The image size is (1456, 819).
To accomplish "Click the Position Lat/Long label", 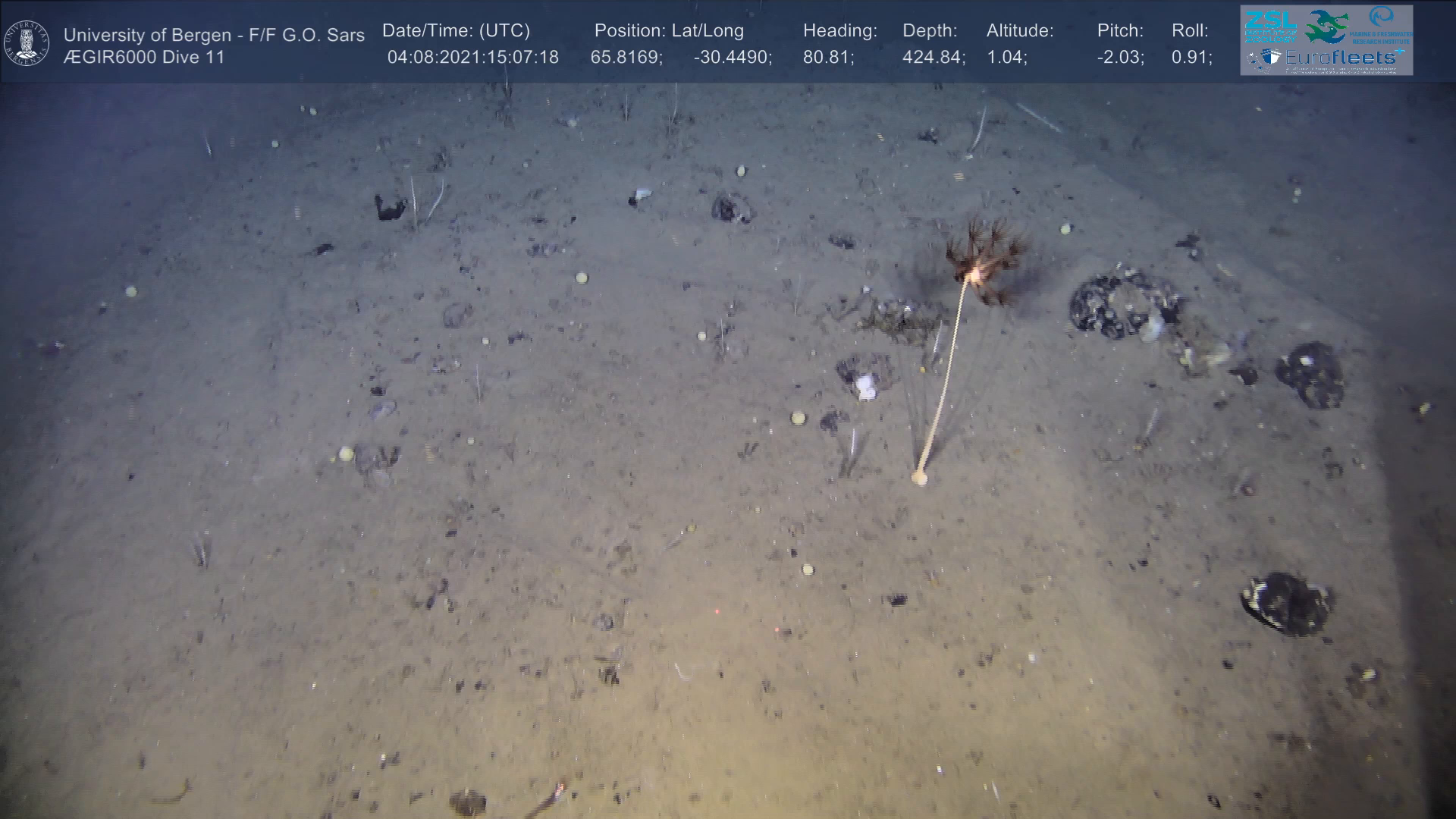I will coord(669,31).
